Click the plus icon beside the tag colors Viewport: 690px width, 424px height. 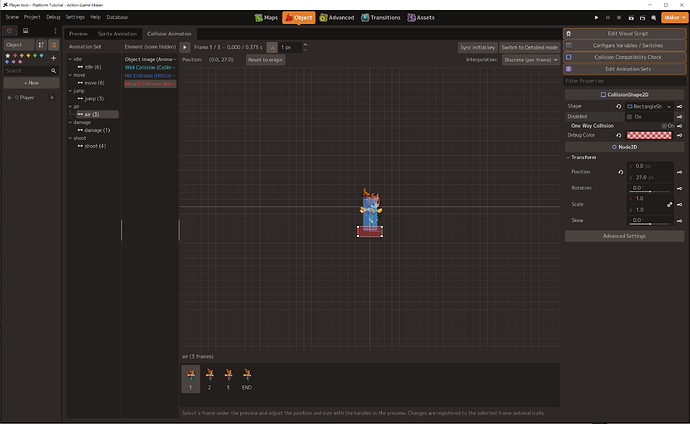54,58
